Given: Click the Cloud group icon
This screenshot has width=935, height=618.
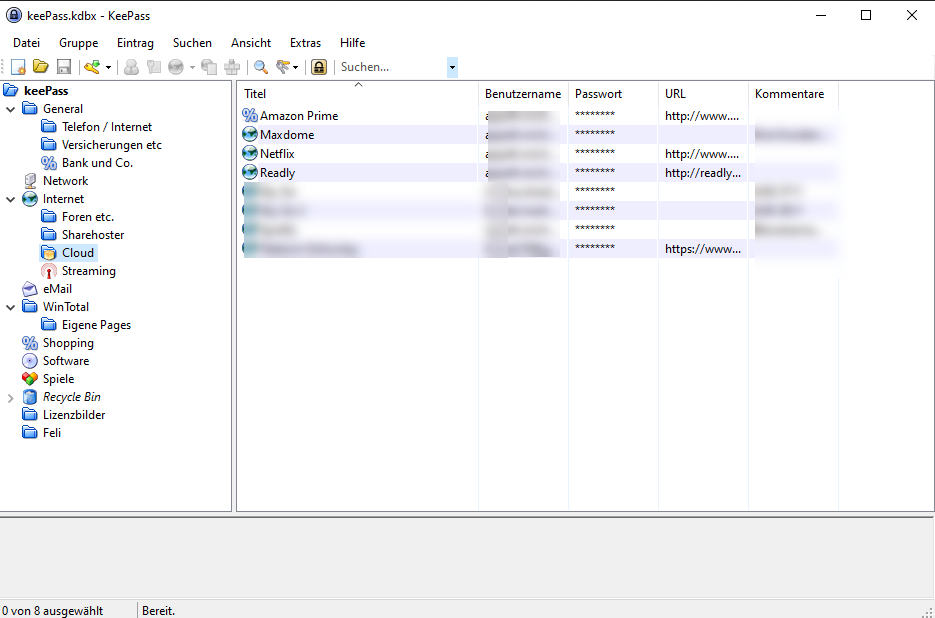Looking at the screenshot, I should tap(48, 253).
